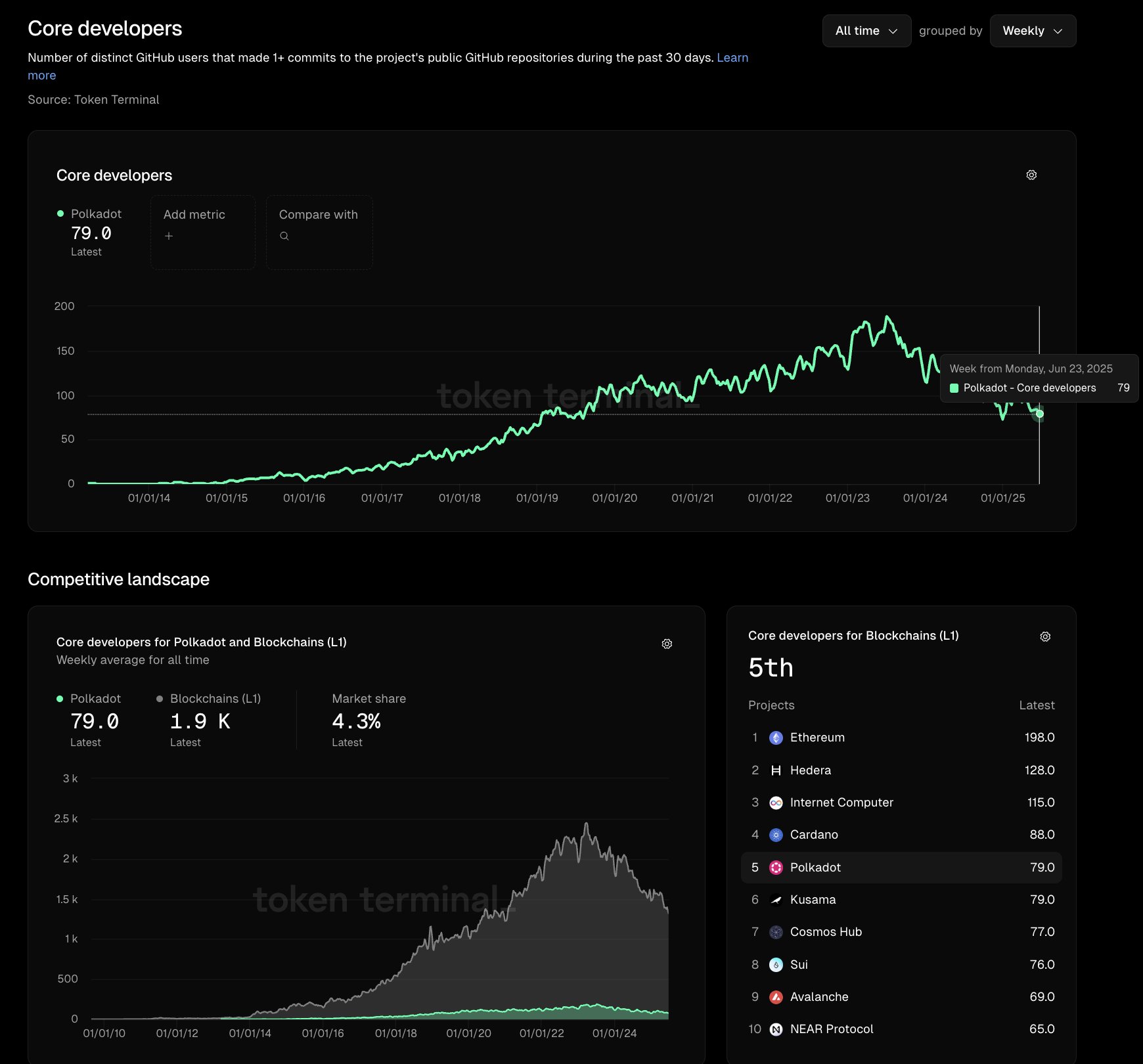Click the Avalanche logo icon
The image size is (1143, 1064).
pos(776,997)
